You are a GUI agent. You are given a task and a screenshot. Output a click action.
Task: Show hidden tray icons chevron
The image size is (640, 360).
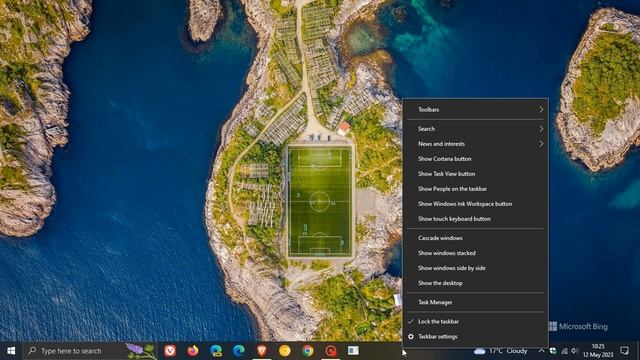(x=541, y=351)
